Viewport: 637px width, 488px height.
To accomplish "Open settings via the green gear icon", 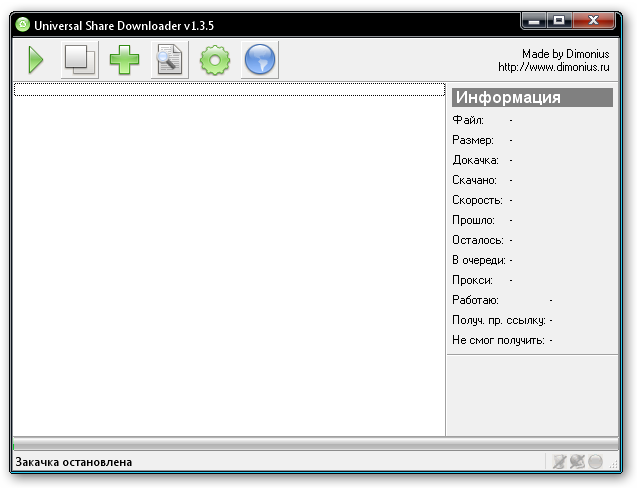I will pos(214,61).
